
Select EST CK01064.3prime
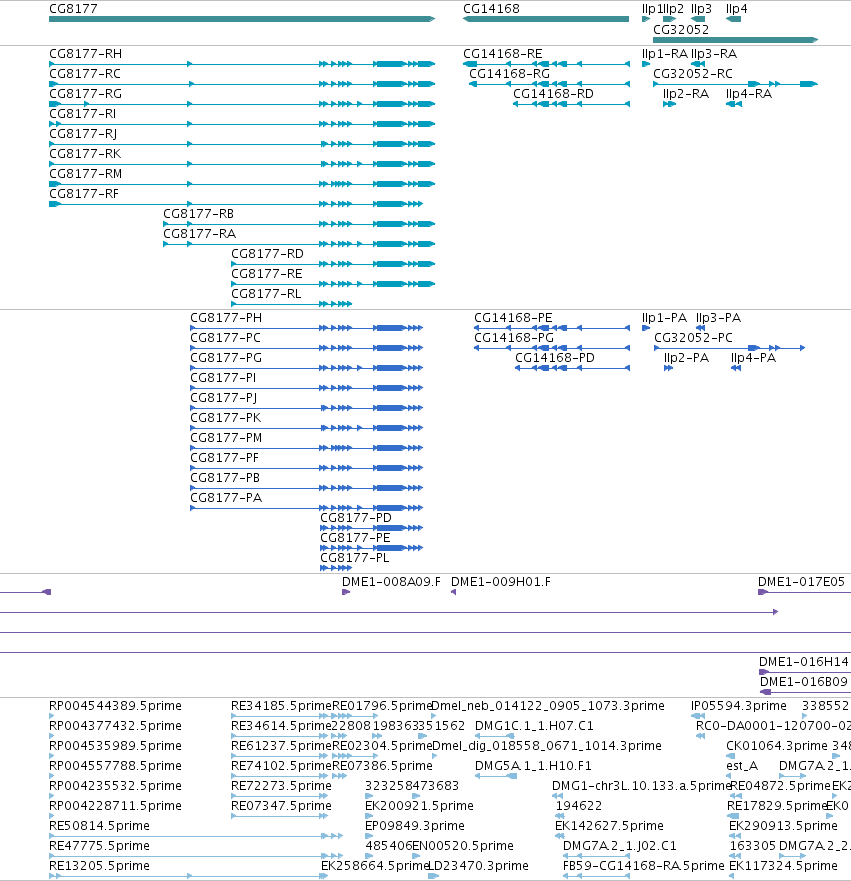(x=730, y=756)
